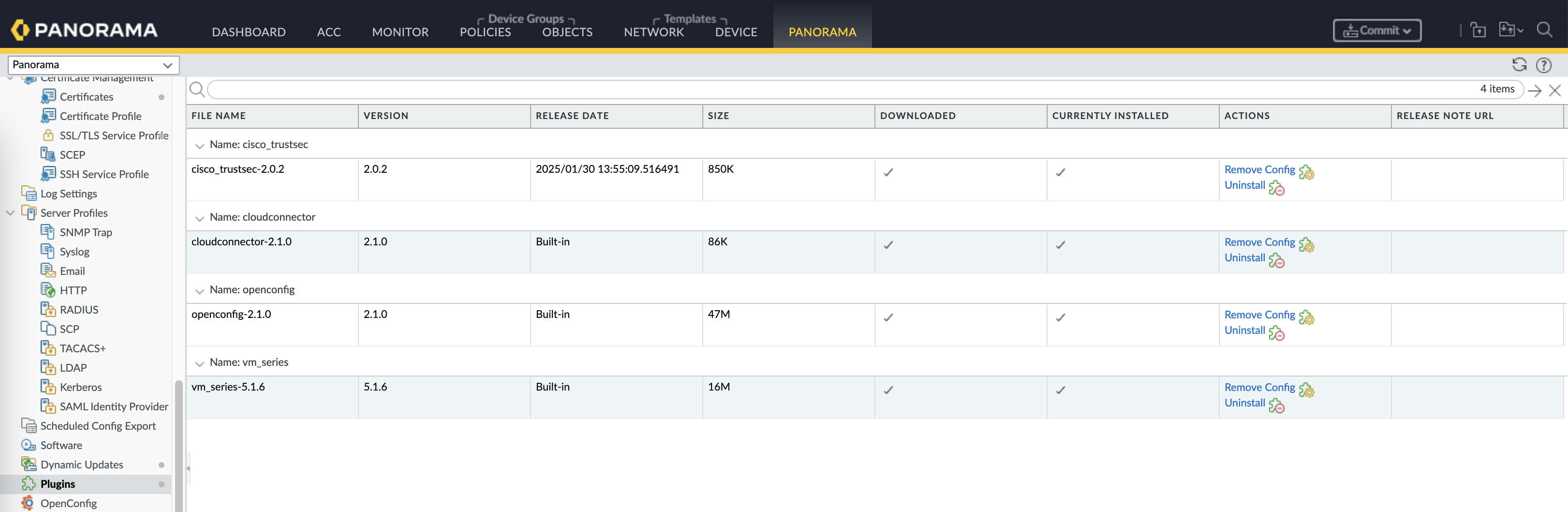Click the global search magnifier icon
Screen dimensions: 1568x512
coord(1544,29)
